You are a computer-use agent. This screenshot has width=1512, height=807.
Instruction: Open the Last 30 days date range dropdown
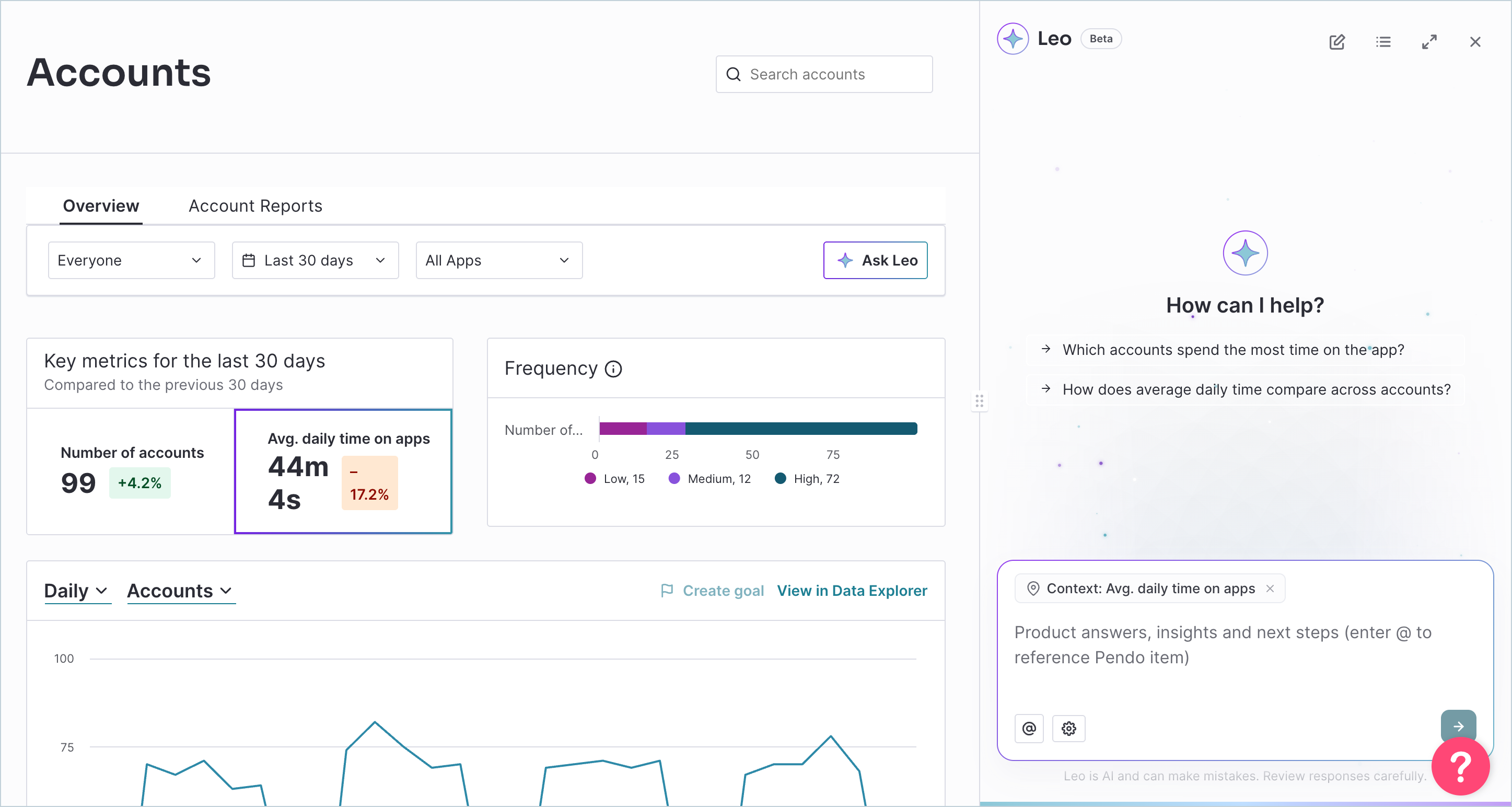pos(315,260)
